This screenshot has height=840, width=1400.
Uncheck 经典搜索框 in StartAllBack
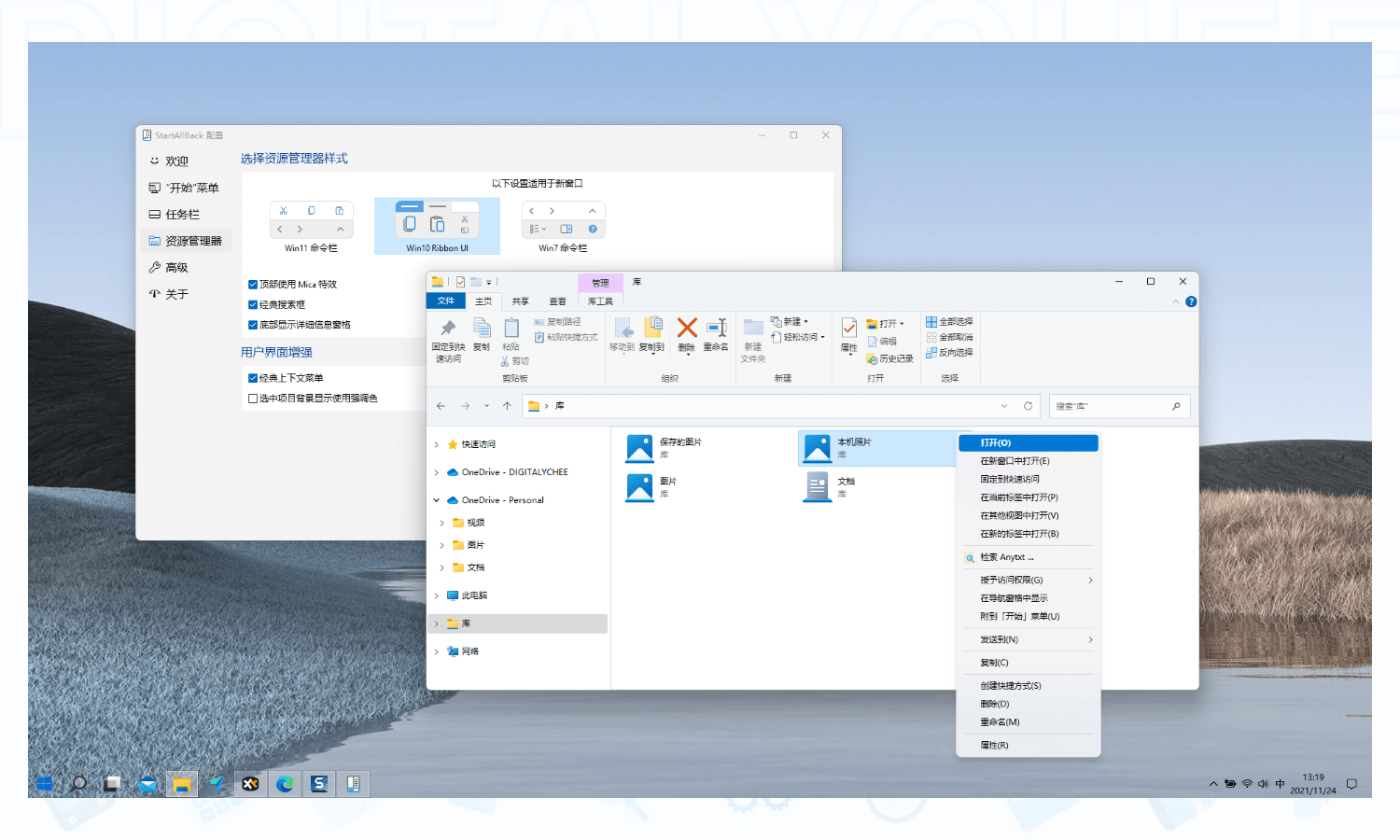click(253, 304)
